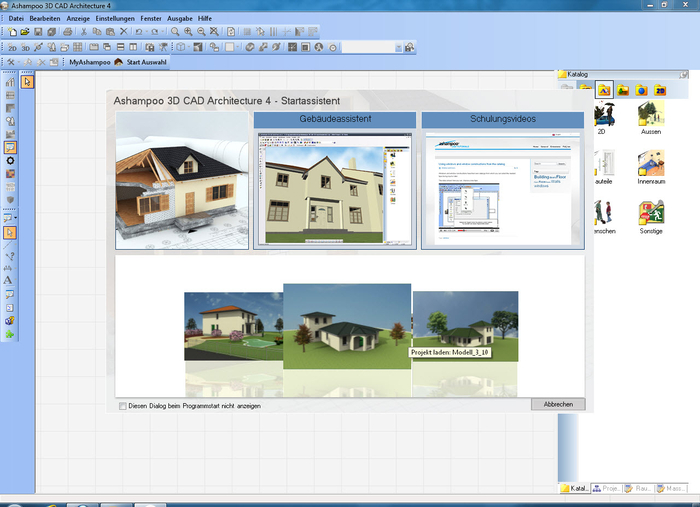The height and width of the screenshot is (507, 700).
Task: Select the Text tool with the letter A
Action: coord(9,281)
